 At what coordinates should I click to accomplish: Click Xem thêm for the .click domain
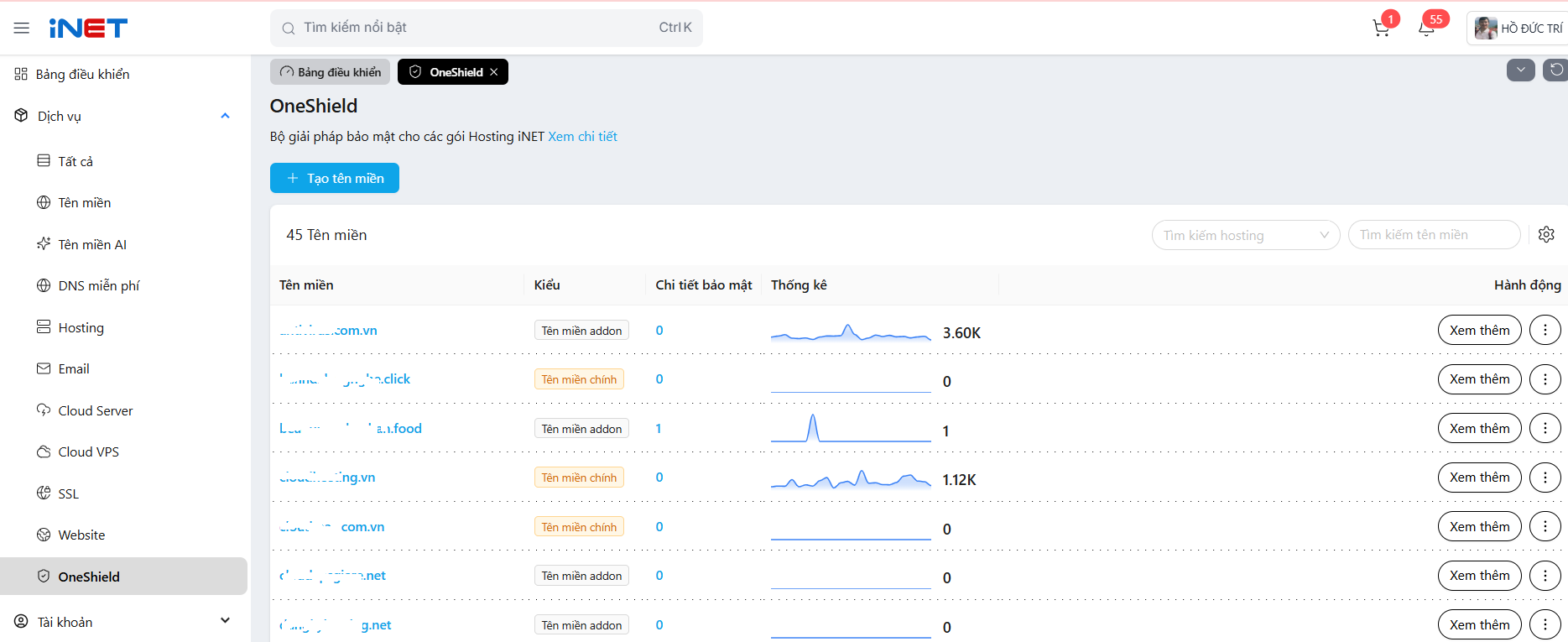pos(1479,379)
